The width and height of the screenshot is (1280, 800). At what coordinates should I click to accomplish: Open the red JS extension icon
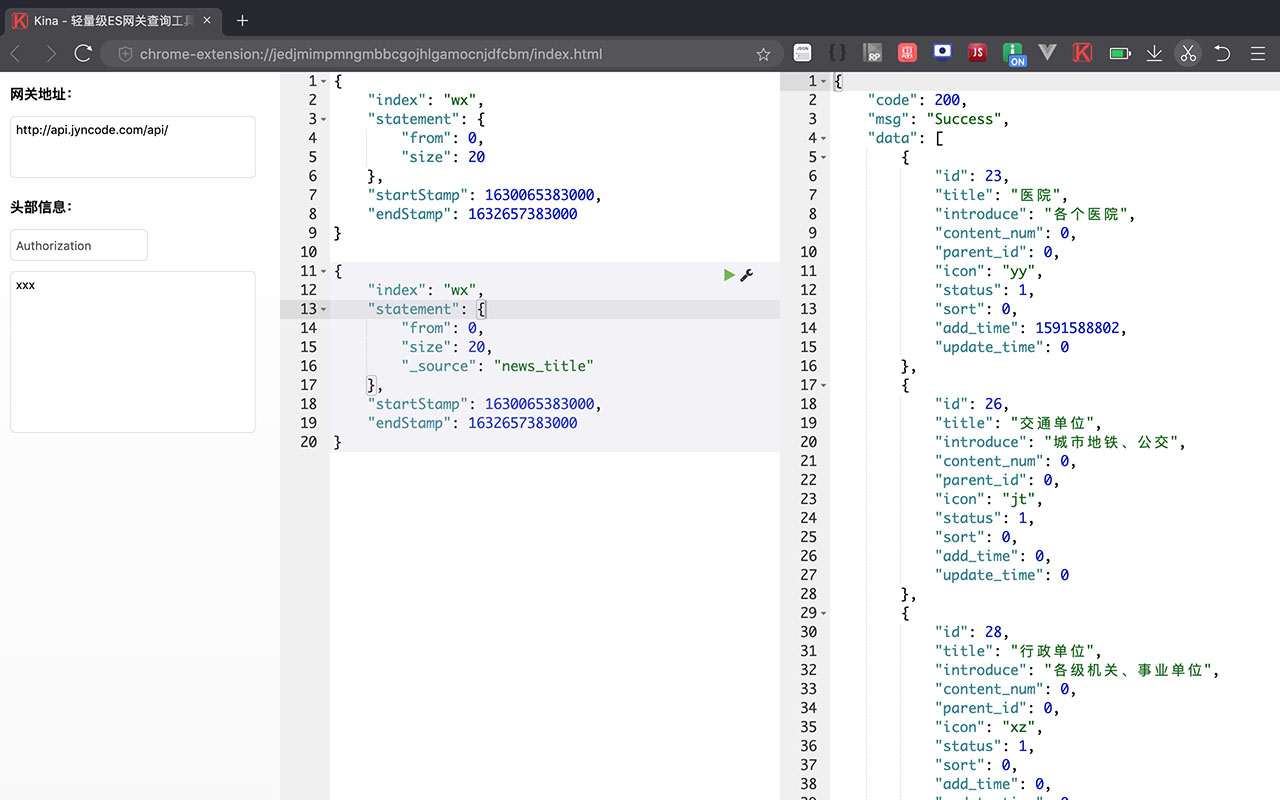(x=976, y=53)
